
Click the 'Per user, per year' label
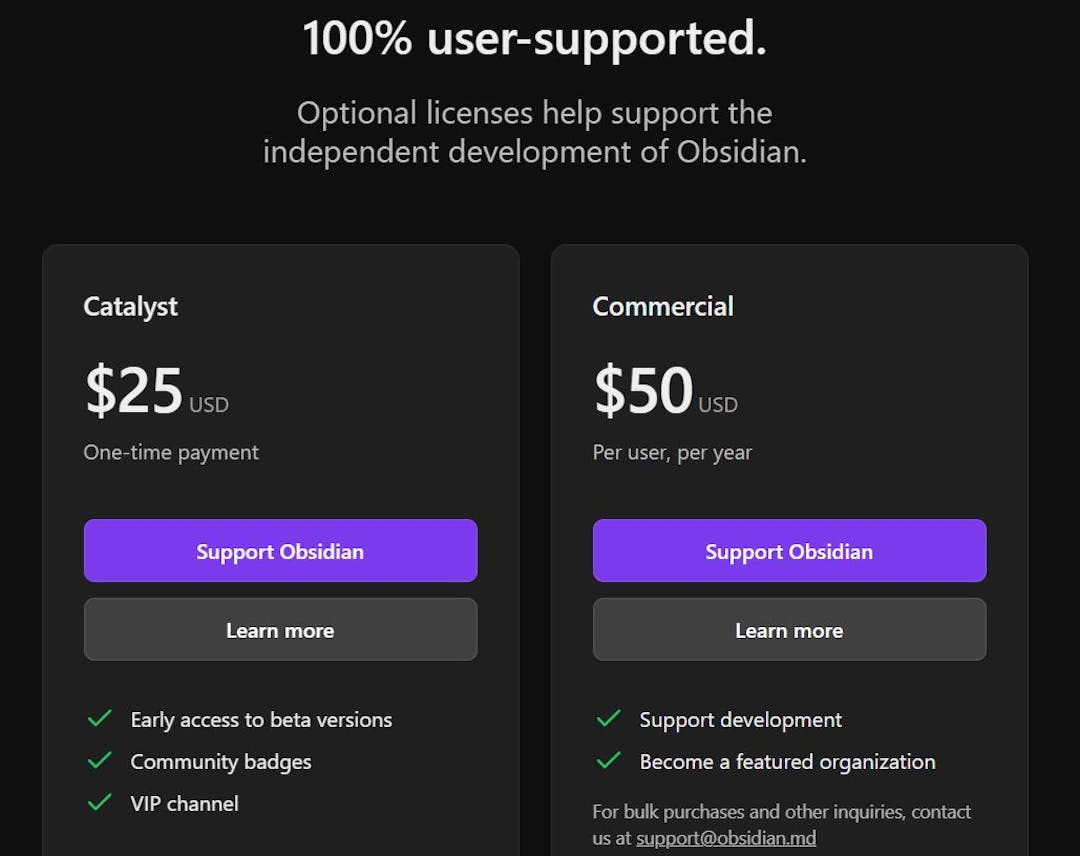(672, 452)
